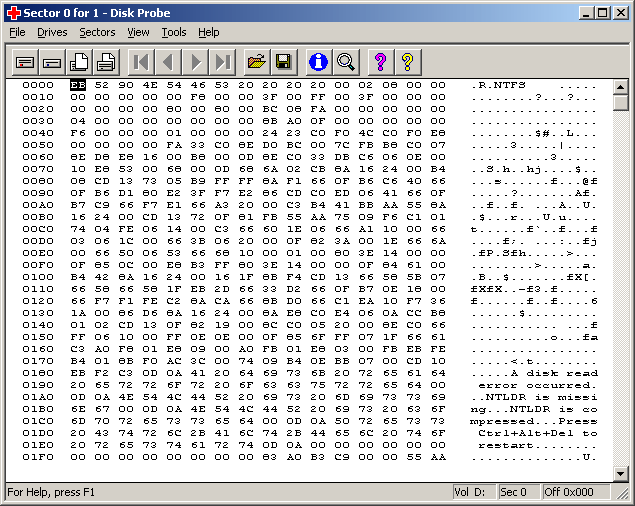This screenshot has height=506, width=635.
Task: Jump to the first sector button
Action: (x=141, y=62)
